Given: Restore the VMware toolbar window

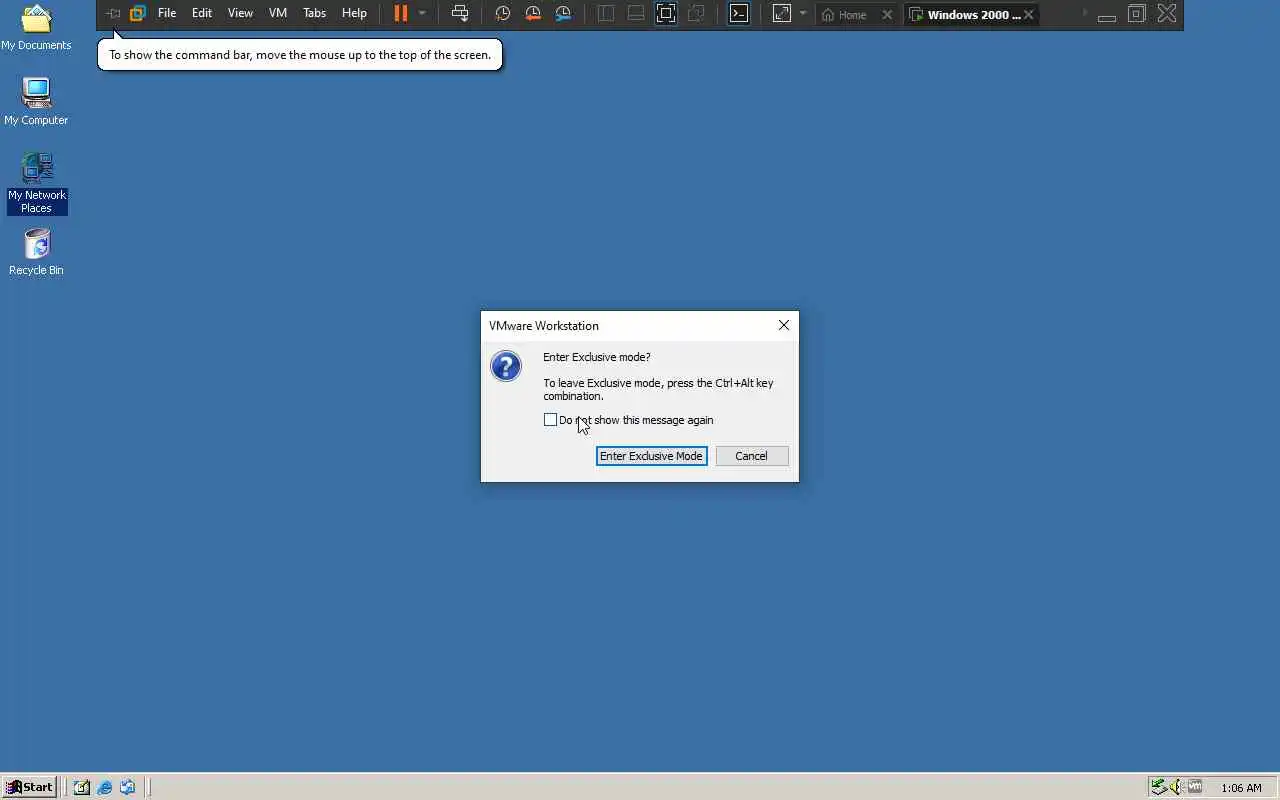Looking at the screenshot, I should [x=1137, y=14].
